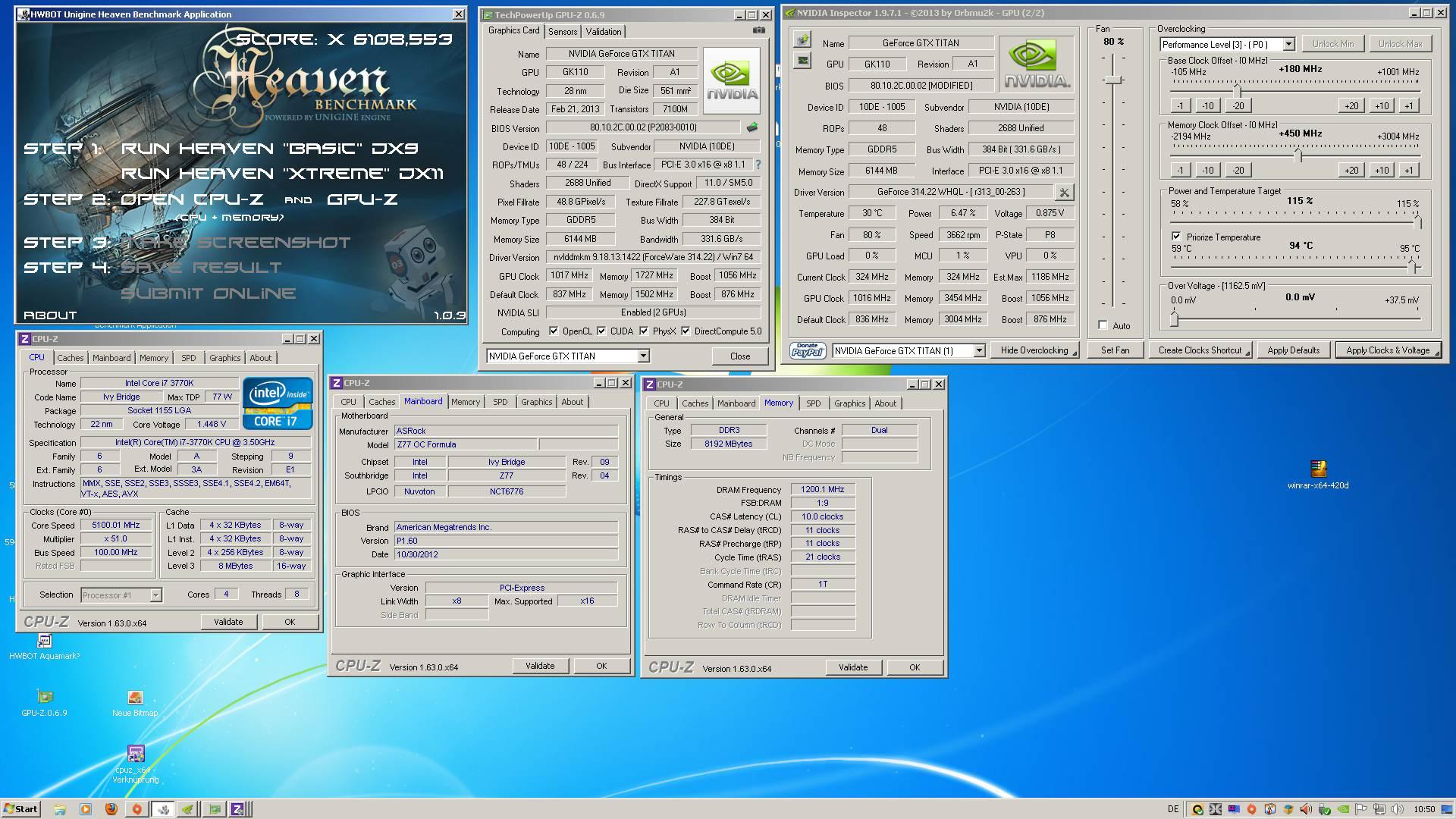The width and height of the screenshot is (1456, 819).
Task: Enable the Auto fan checkbox
Action: pyautogui.click(x=1103, y=325)
